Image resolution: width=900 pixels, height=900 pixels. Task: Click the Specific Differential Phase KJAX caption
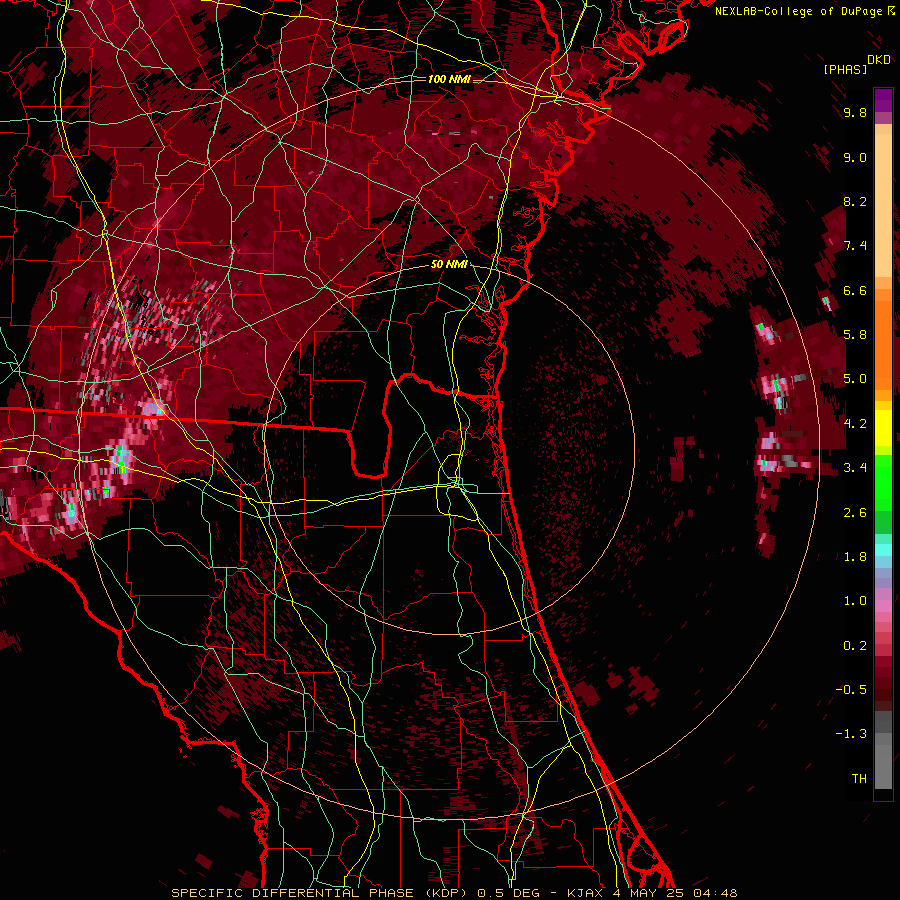click(454, 893)
